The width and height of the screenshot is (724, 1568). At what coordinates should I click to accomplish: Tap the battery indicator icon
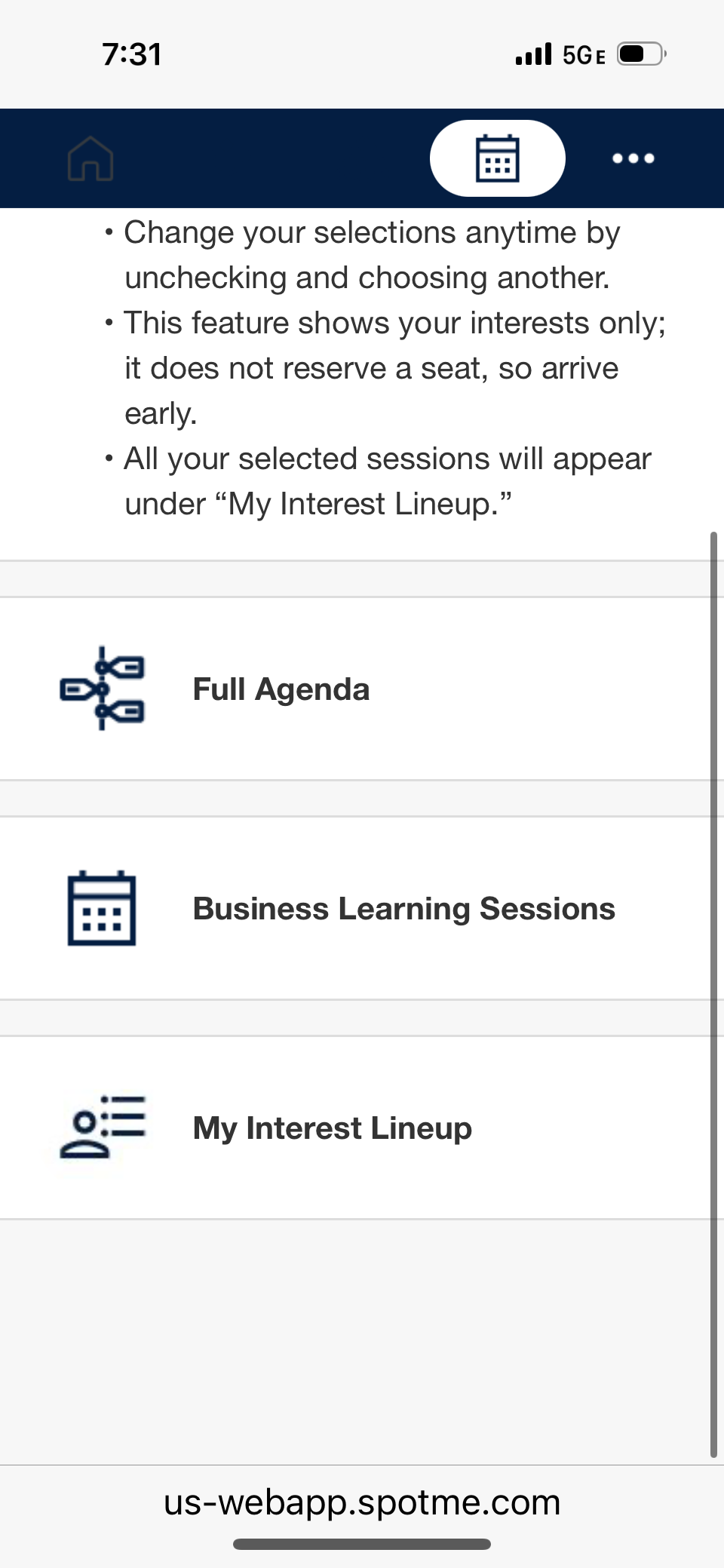click(x=640, y=54)
